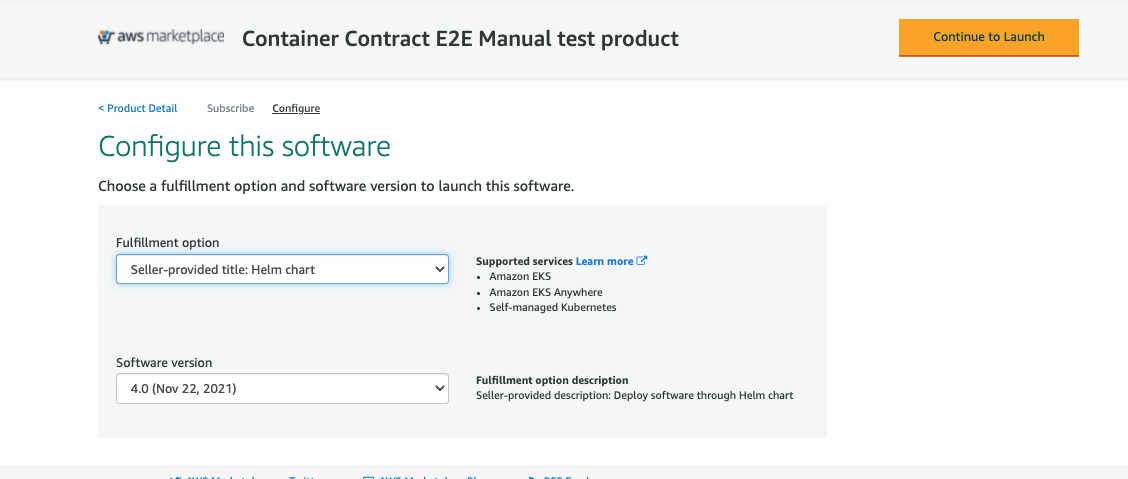Click the Fulfillment option description heading
This screenshot has width=1128, height=479.
click(x=552, y=380)
